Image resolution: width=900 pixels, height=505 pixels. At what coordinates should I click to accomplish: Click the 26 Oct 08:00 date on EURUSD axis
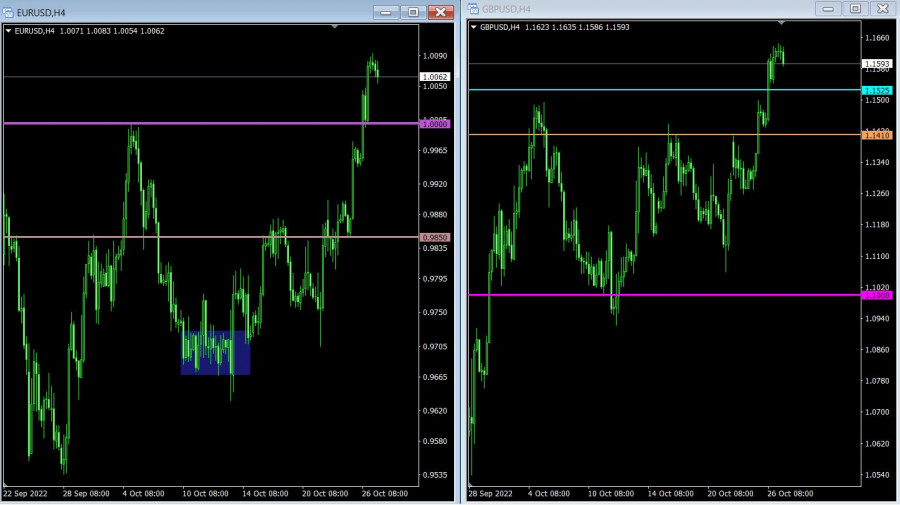(x=384, y=493)
